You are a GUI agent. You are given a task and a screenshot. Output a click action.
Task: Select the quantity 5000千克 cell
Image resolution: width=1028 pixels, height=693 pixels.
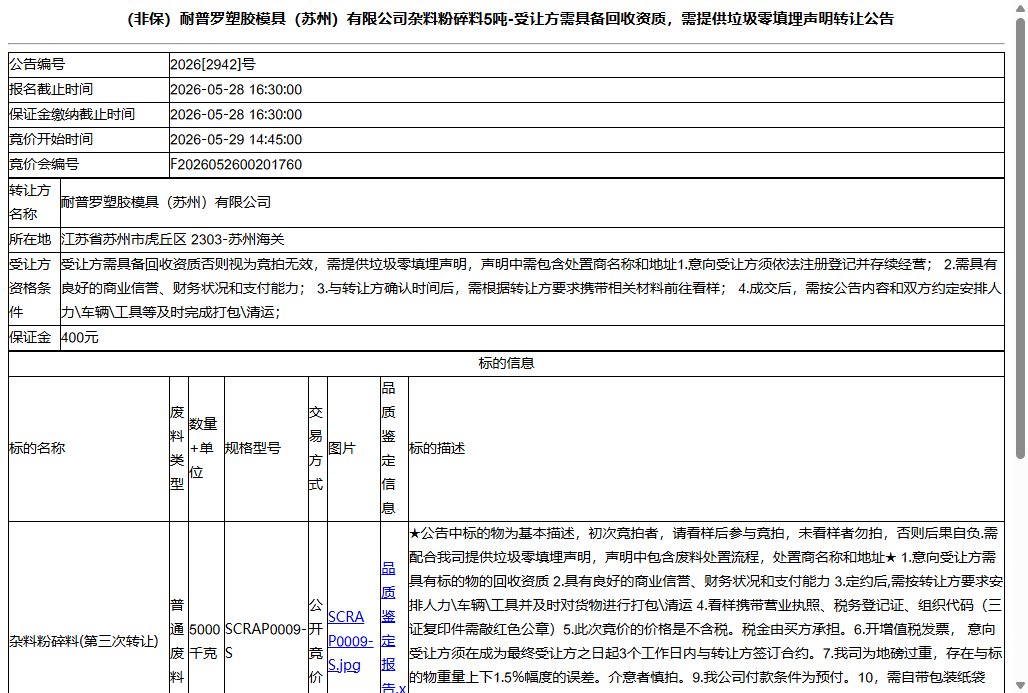(206, 641)
